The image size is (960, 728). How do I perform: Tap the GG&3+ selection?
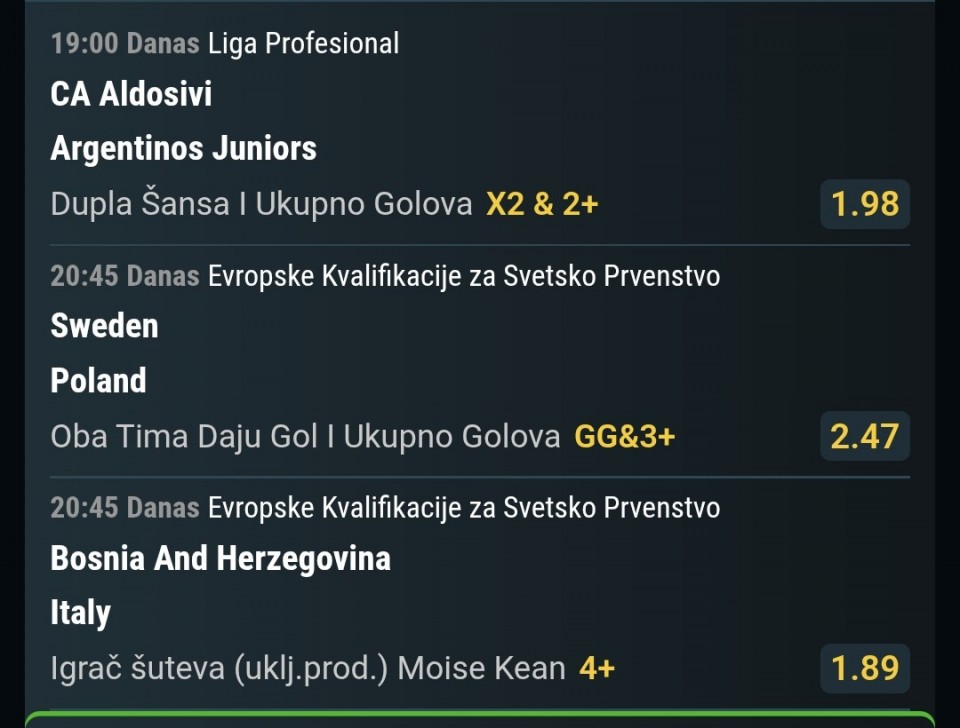625,437
